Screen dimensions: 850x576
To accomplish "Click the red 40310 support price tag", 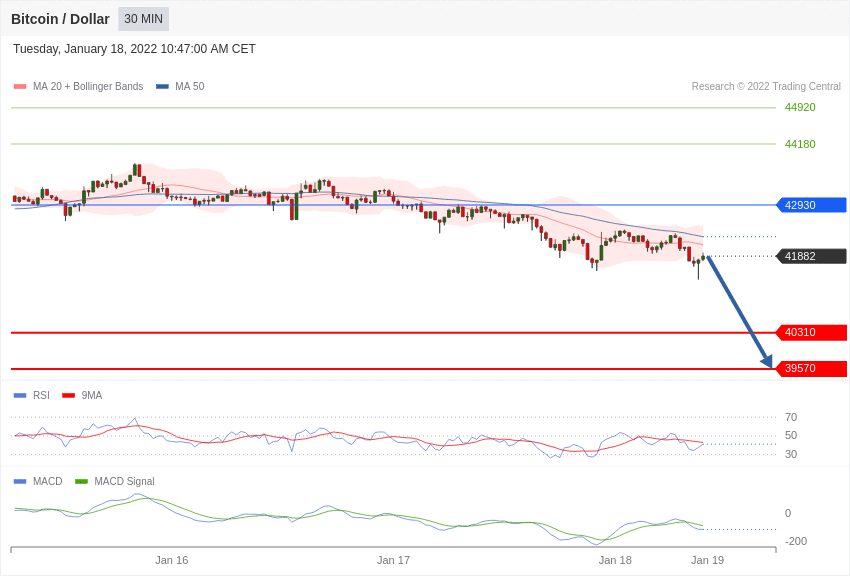I will [812, 332].
